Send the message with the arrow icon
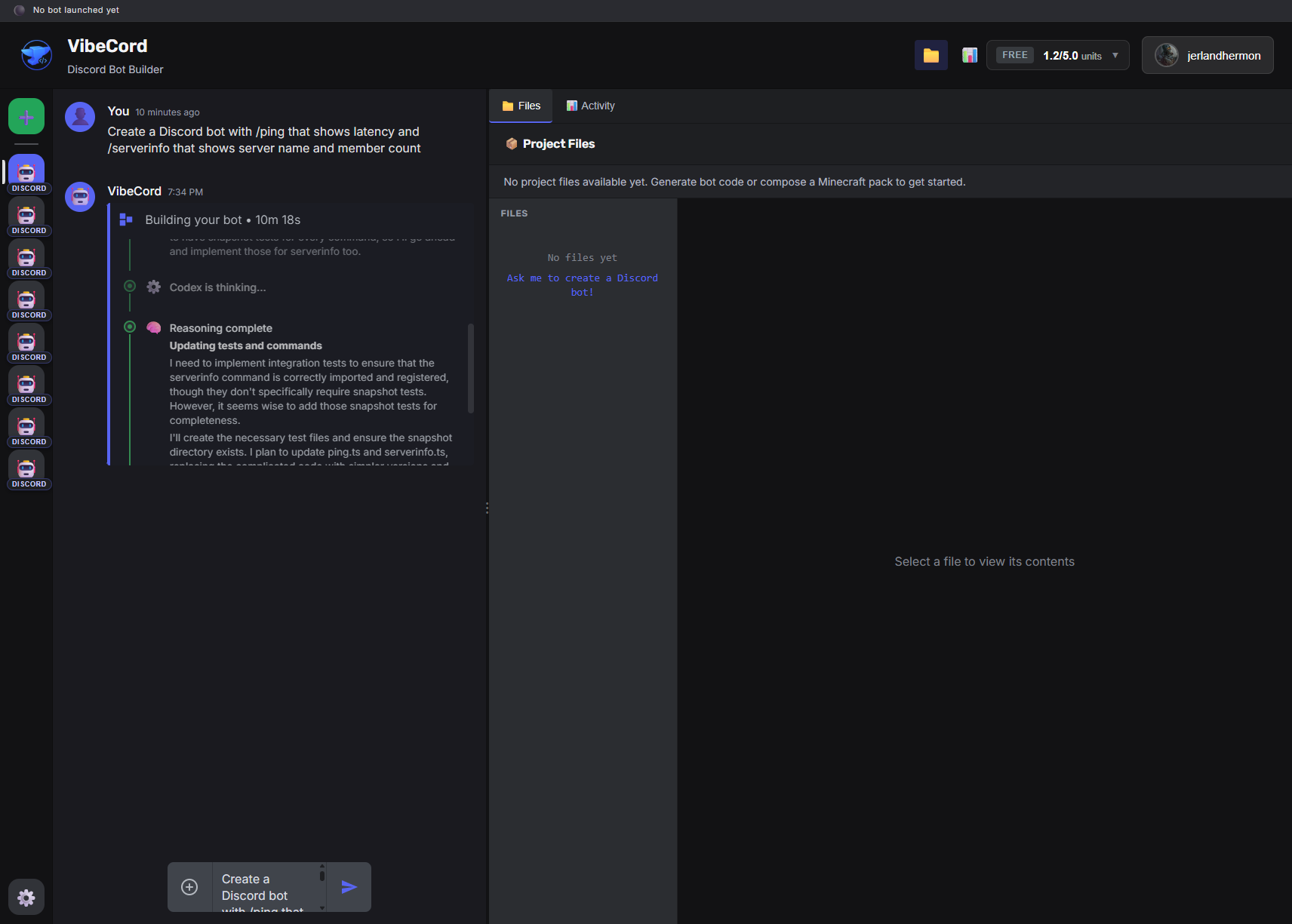 tap(349, 886)
